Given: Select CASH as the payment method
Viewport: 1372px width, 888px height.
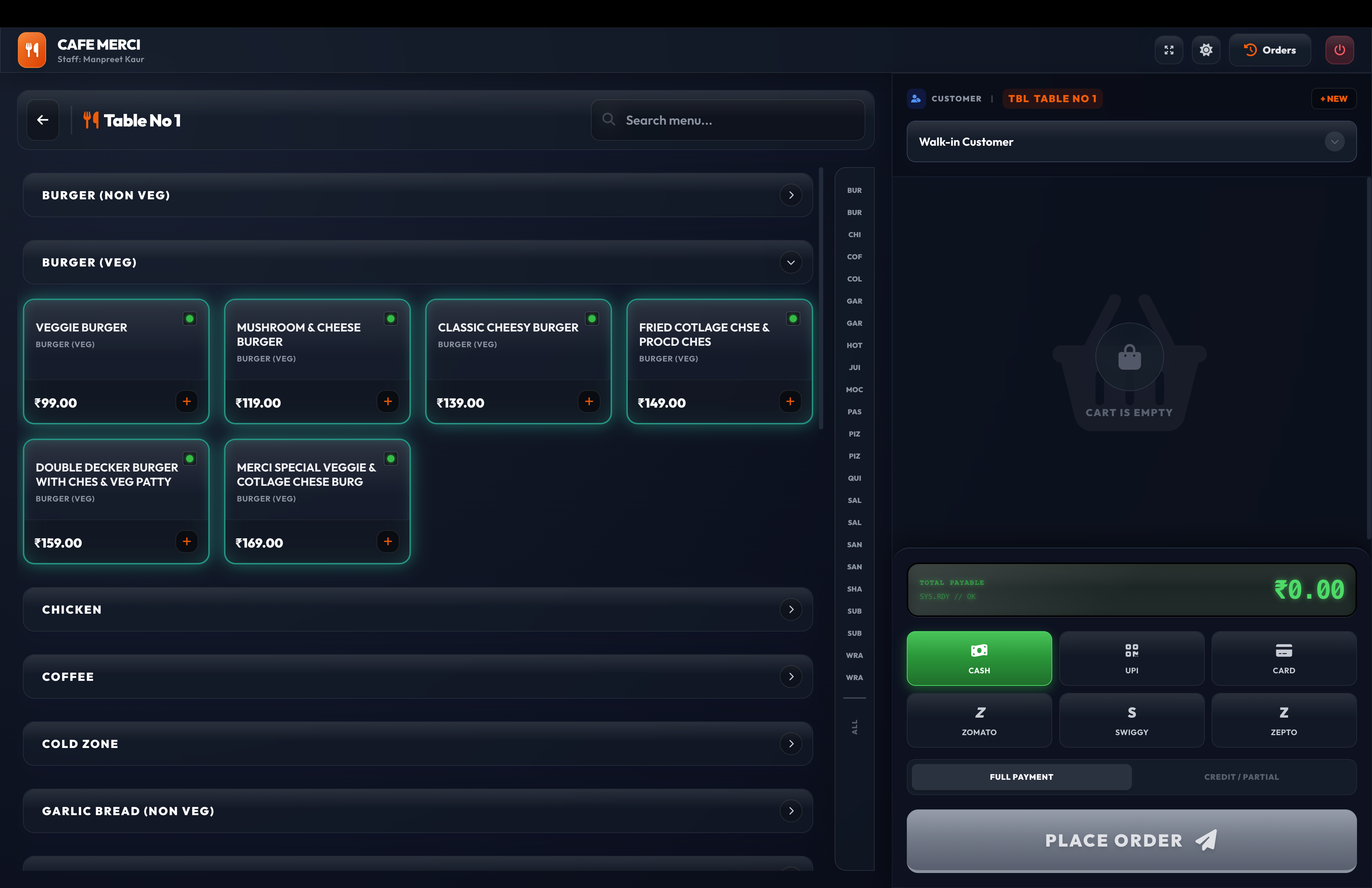Looking at the screenshot, I should click(x=979, y=659).
